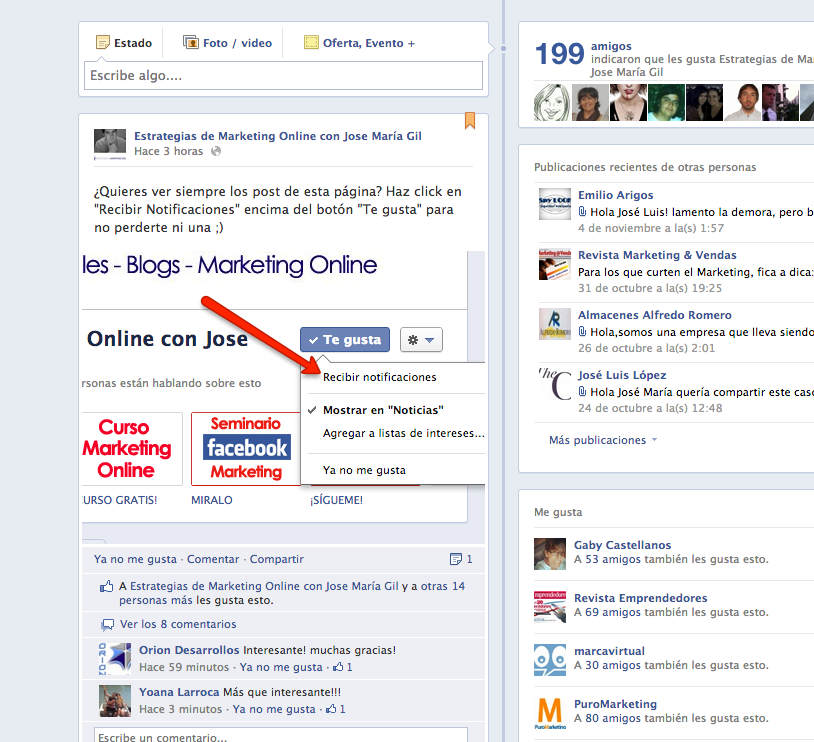
Task: Open the 'Hace 3 horas' post timestamp
Action: click(168, 151)
